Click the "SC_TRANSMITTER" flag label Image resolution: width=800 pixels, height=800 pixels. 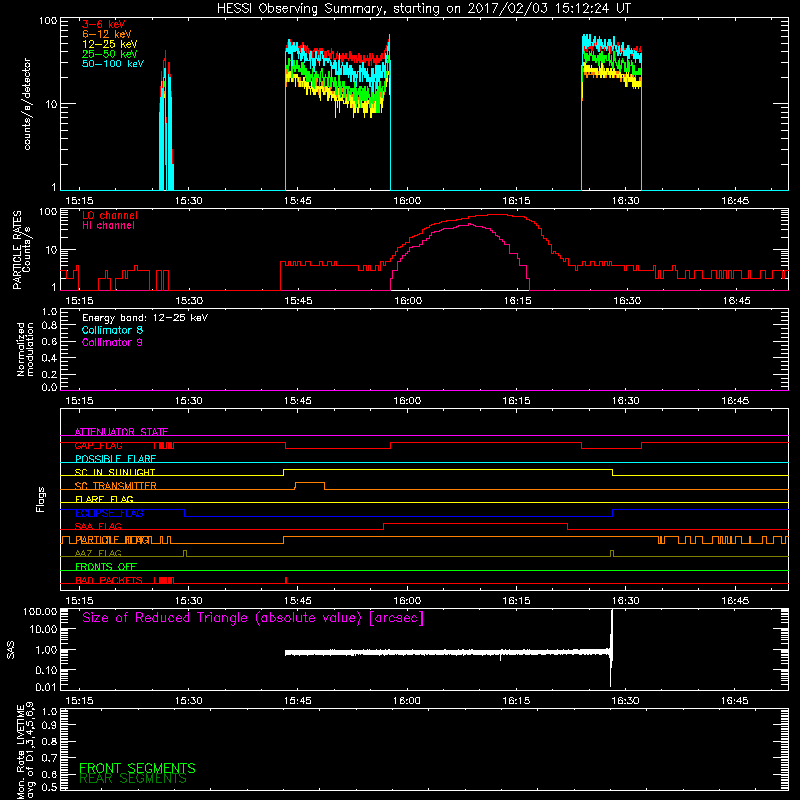[x=115, y=486]
